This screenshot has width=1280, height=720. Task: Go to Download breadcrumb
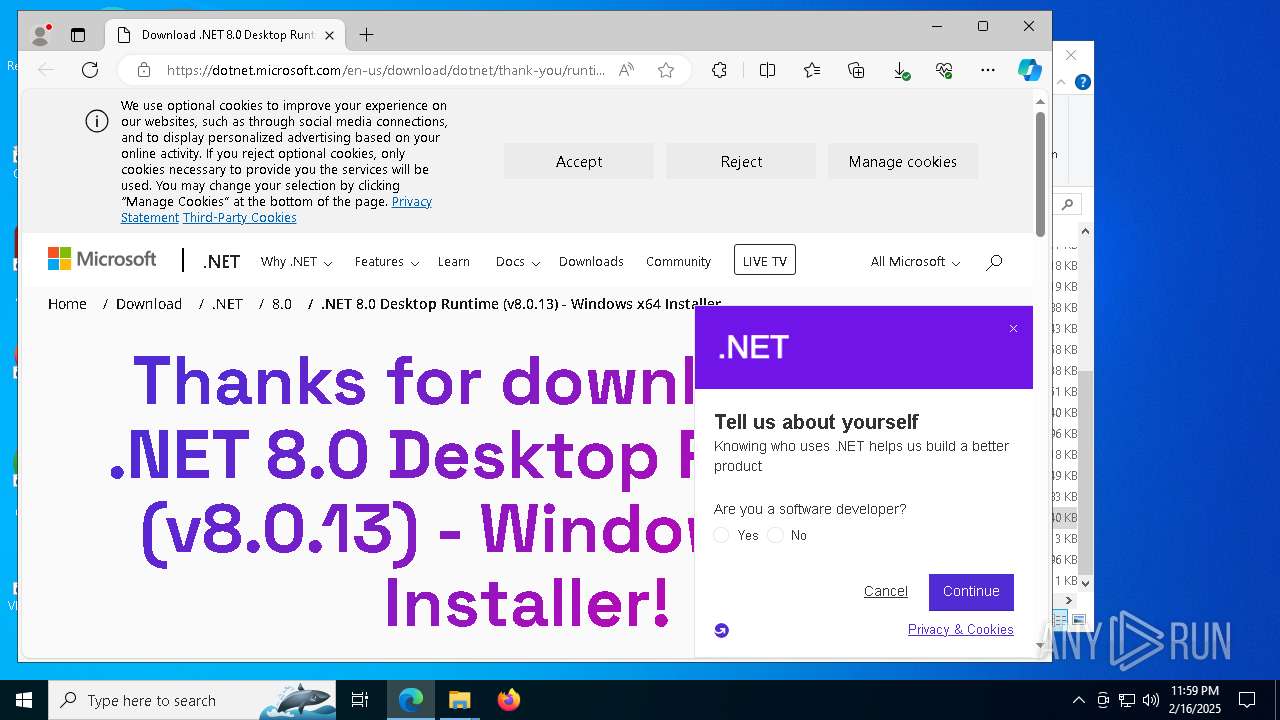click(149, 304)
